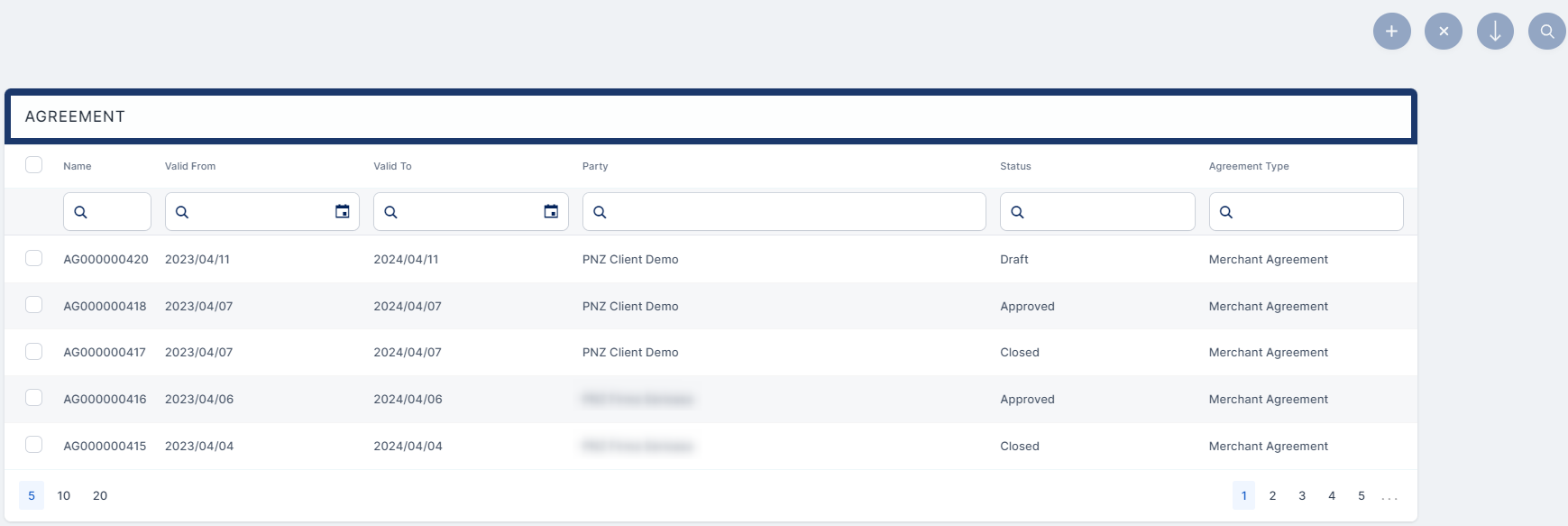This screenshot has width=1568, height=526.
Task: Go to page 4
Action: pyautogui.click(x=1332, y=495)
